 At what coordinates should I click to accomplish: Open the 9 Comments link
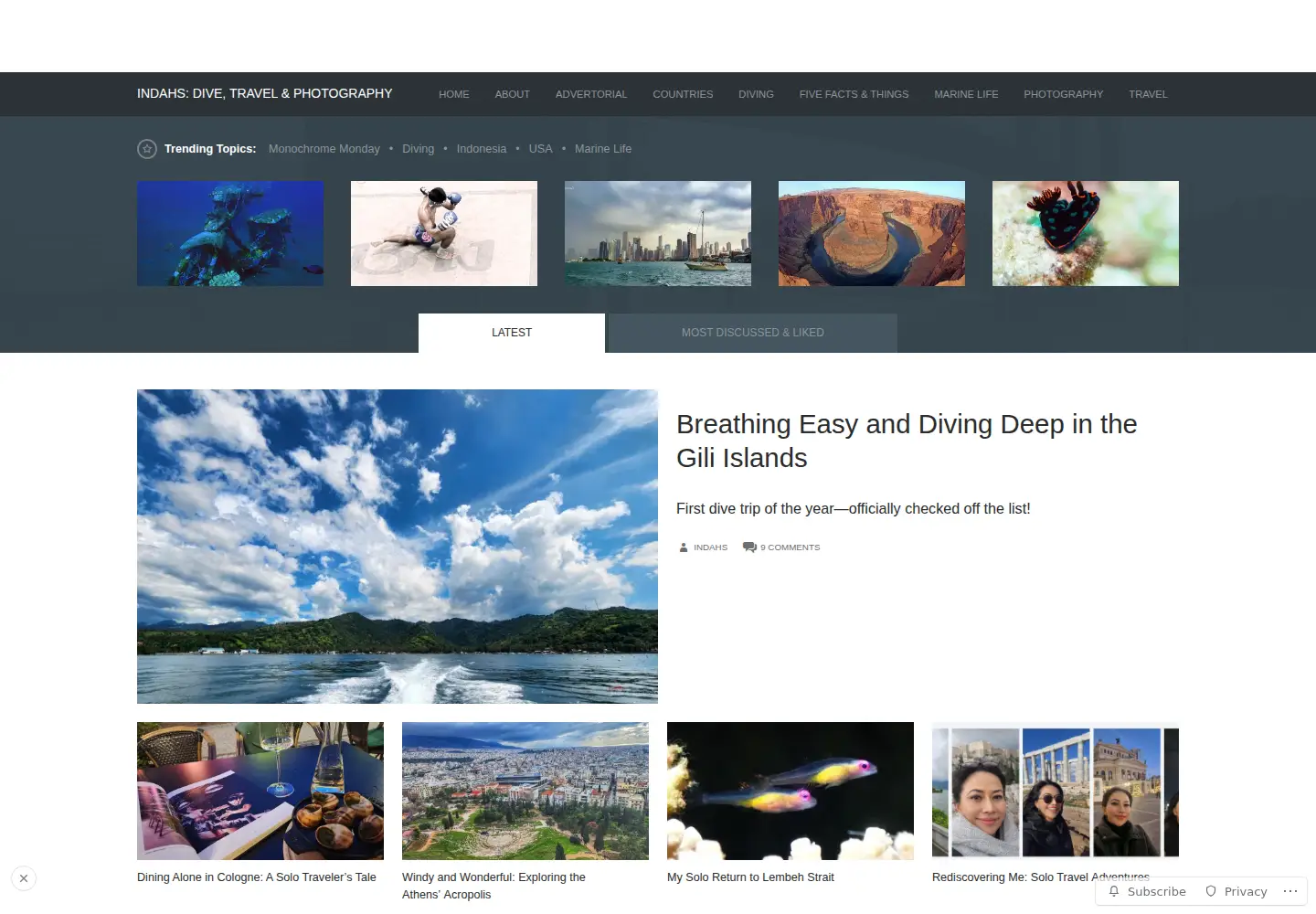(791, 547)
